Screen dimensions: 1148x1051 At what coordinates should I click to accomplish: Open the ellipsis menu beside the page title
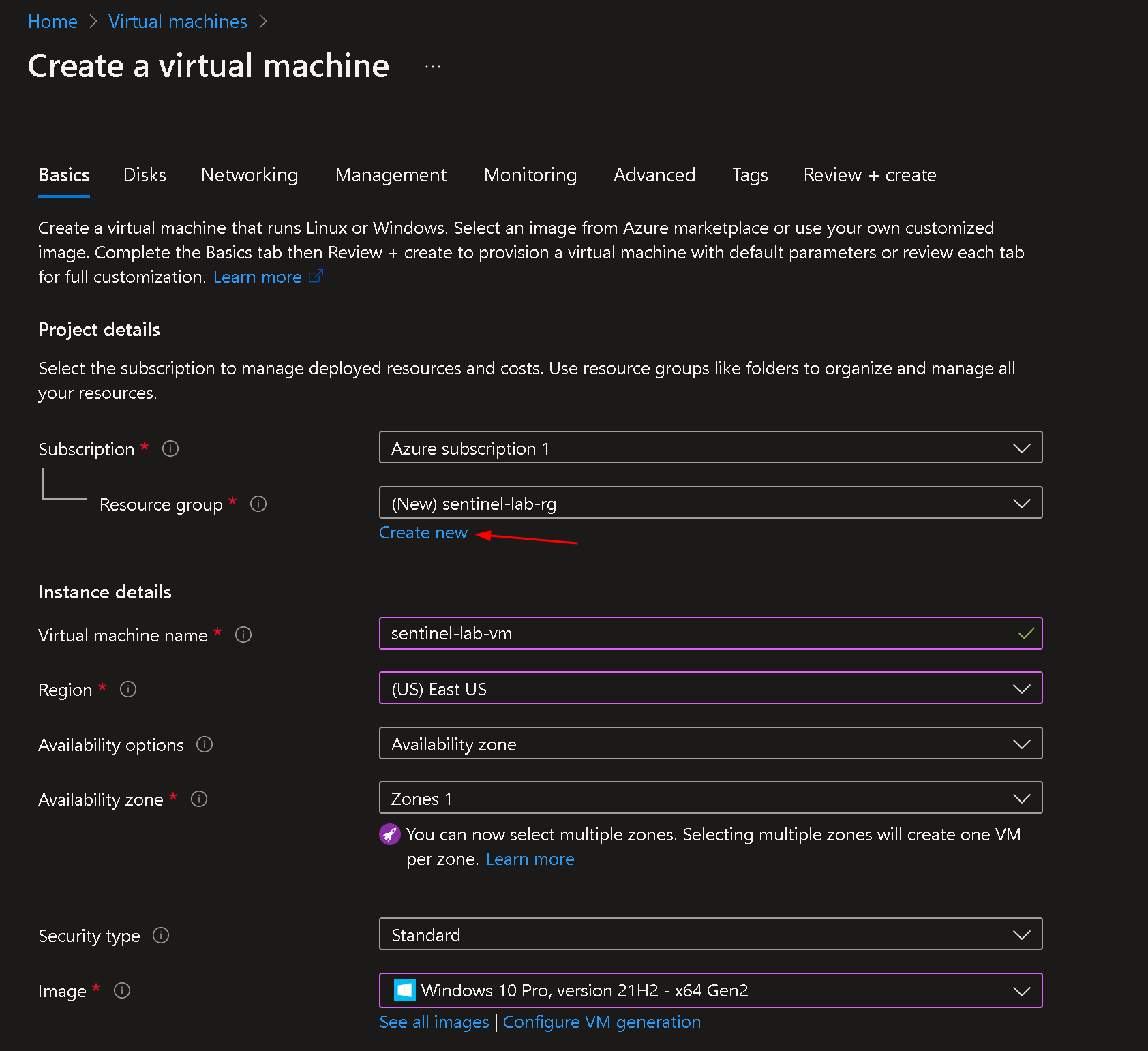pos(433,67)
